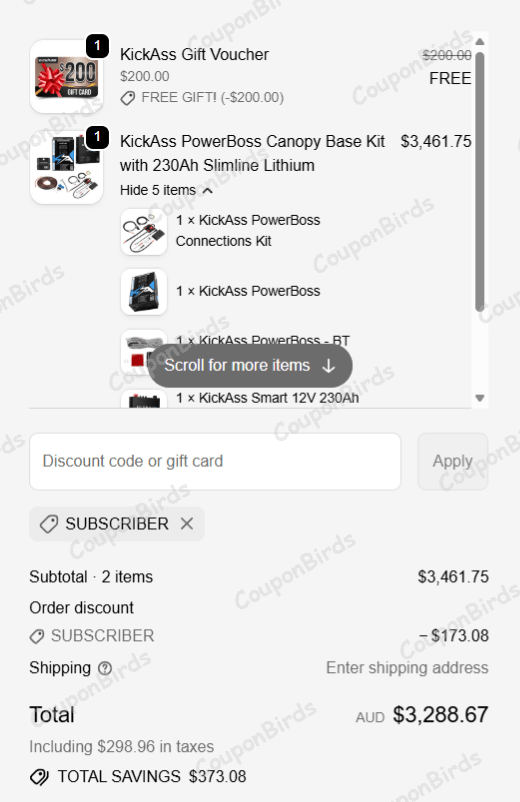Select the PowerBoss Connections Kit thumbnail

tap(144, 232)
